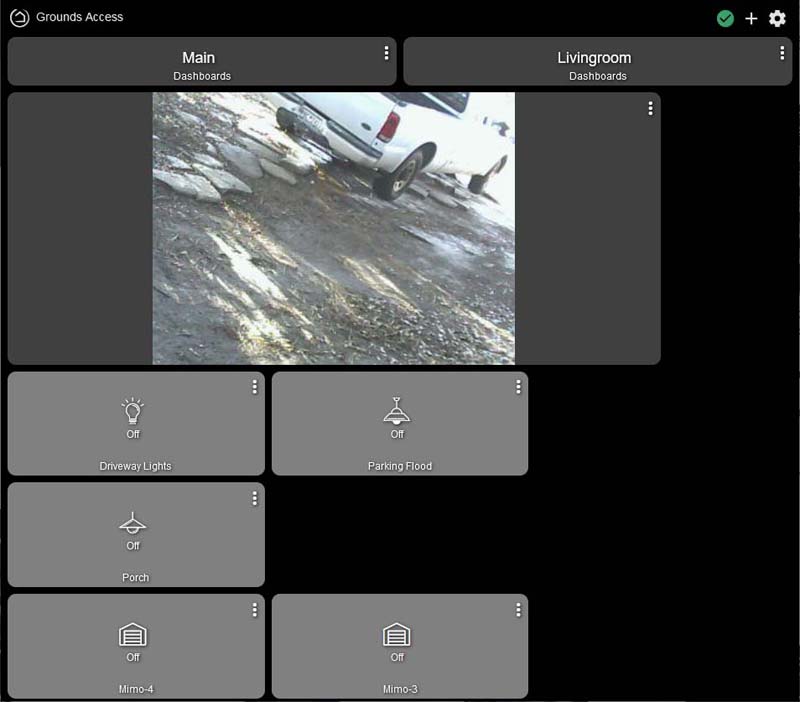Click Off status on Mimo-4 tile

(x=133, y=657)
